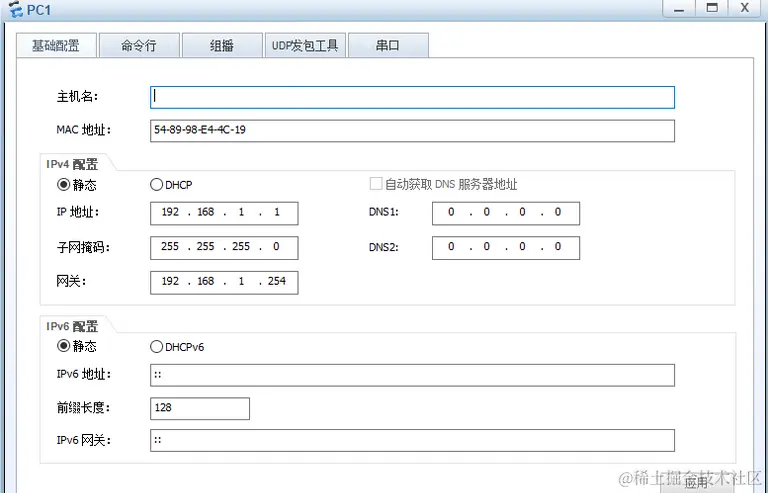Viewport: 768px width, 493px height.
Task: Click the IPv6 地址 input field
Action: [412, 375]
